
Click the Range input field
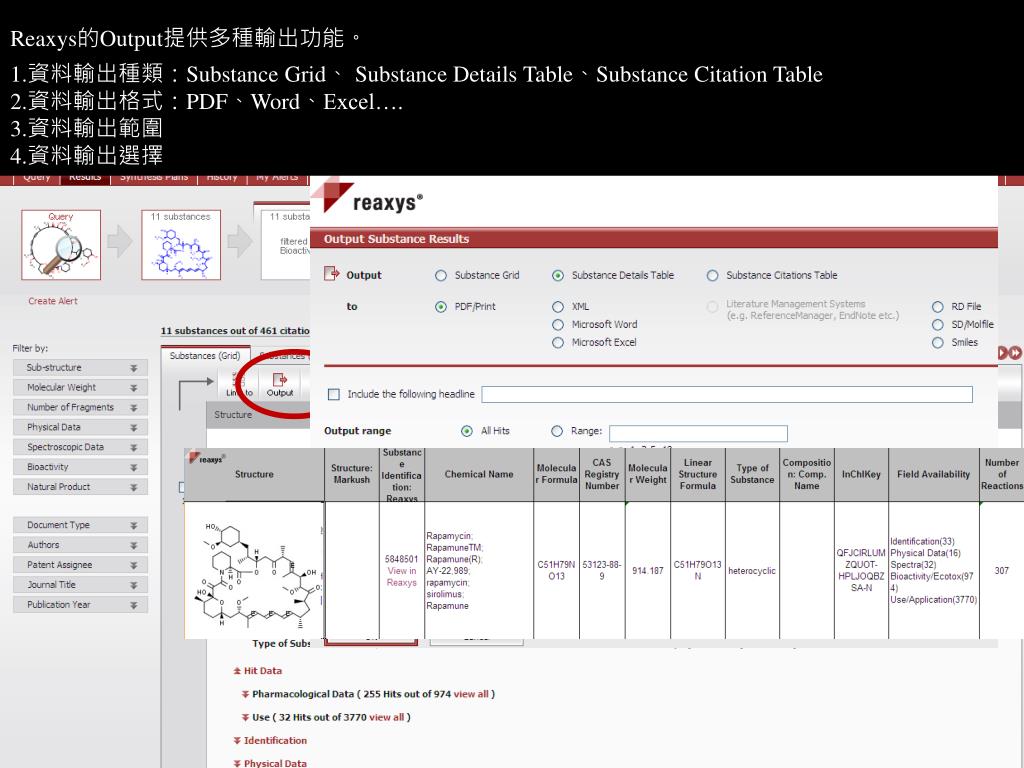point(698,434)
